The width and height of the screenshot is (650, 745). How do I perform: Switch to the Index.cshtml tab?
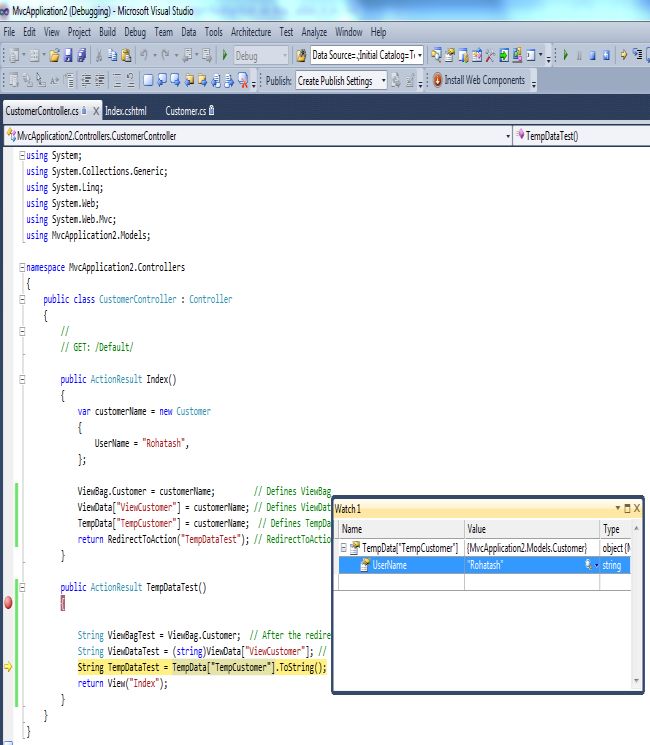pos(126,110)
